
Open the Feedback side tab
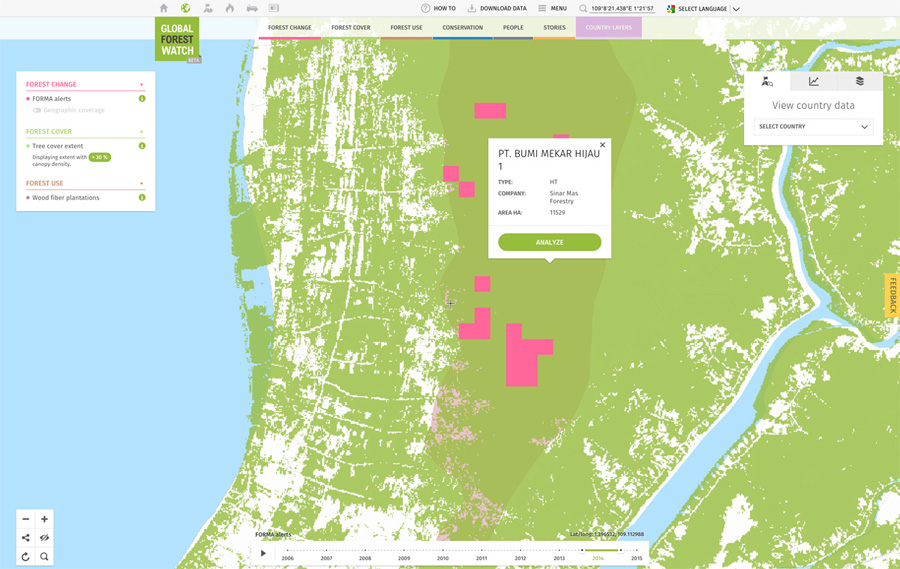point(893,296)
